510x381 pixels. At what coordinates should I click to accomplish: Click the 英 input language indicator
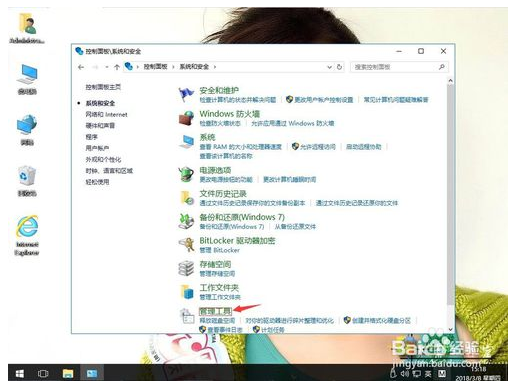pos(428,374)
